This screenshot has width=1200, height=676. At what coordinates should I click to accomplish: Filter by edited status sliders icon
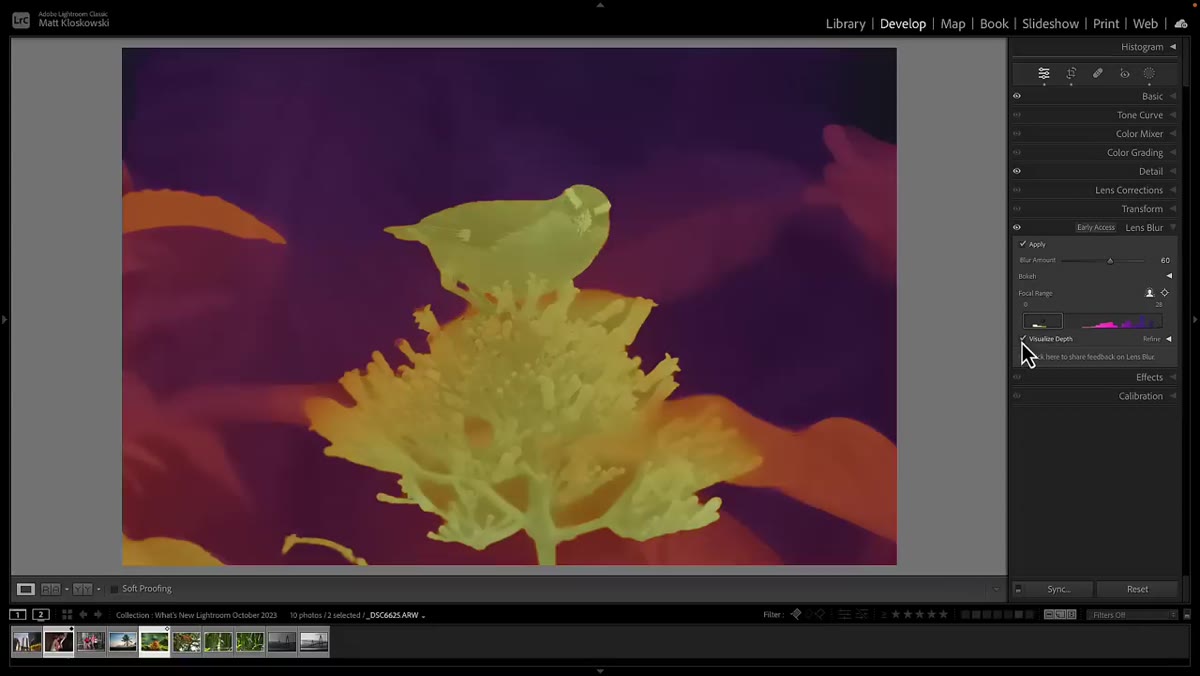(845, 614)
